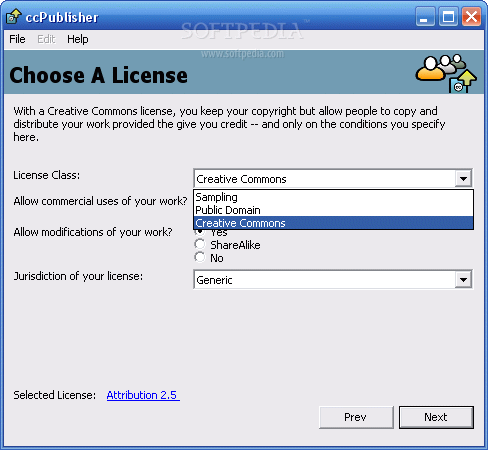This screenshot has height=450, width=488.
Task: Expand the Jurisdiction dropdown arrow
Action: [x=463, y=280]
